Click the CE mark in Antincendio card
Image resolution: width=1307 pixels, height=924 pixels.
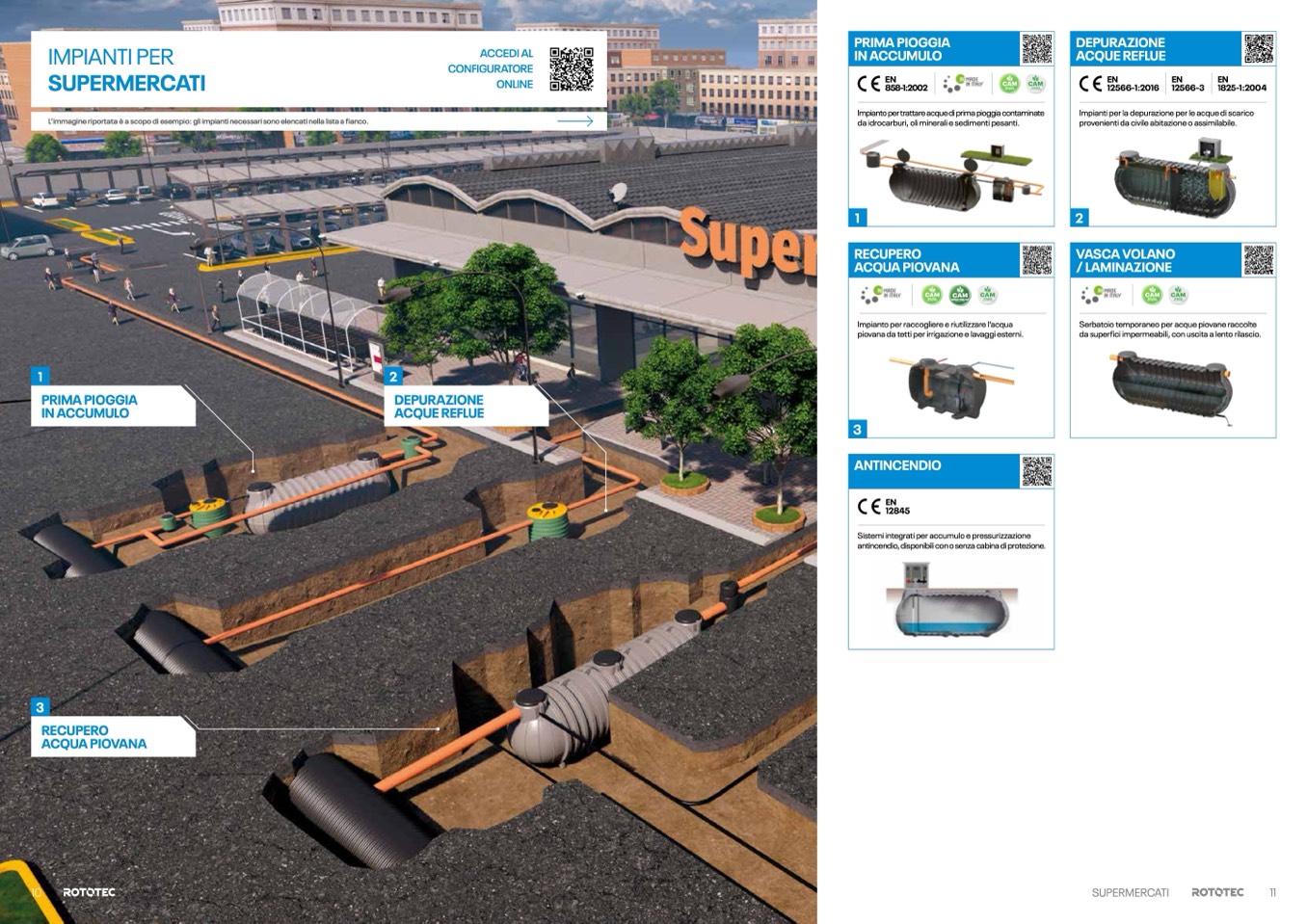point(867,506)
